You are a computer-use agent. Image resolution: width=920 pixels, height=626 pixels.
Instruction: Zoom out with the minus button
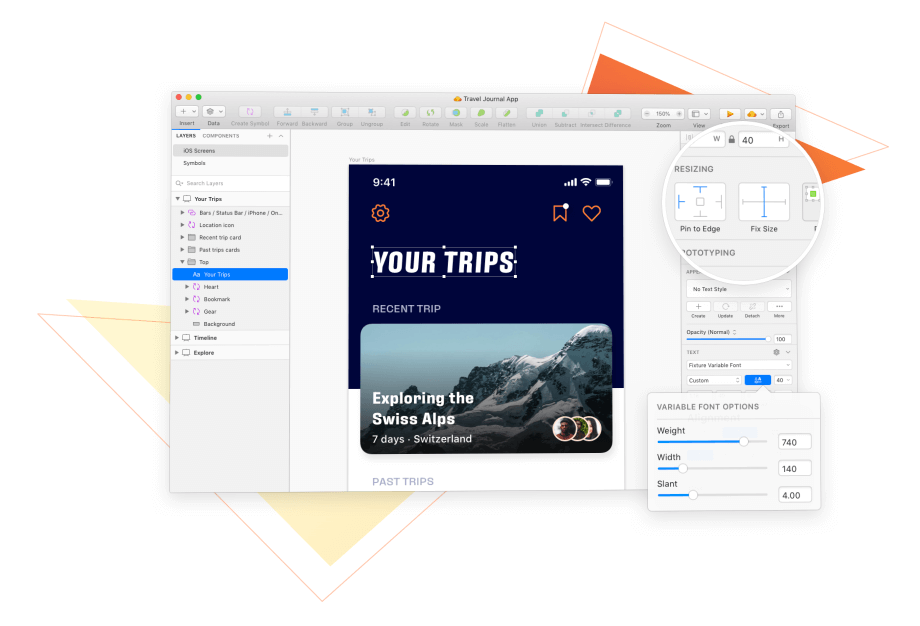647,114
